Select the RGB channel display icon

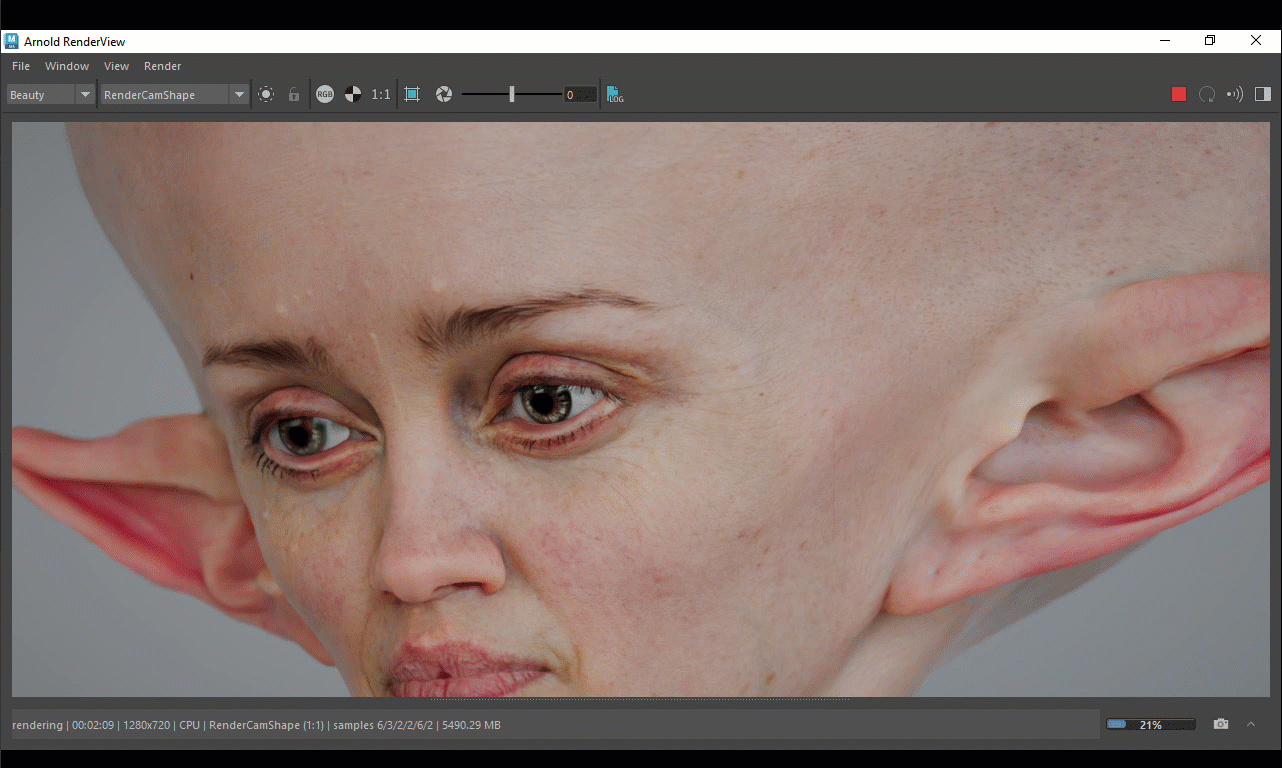pos(325,94)
